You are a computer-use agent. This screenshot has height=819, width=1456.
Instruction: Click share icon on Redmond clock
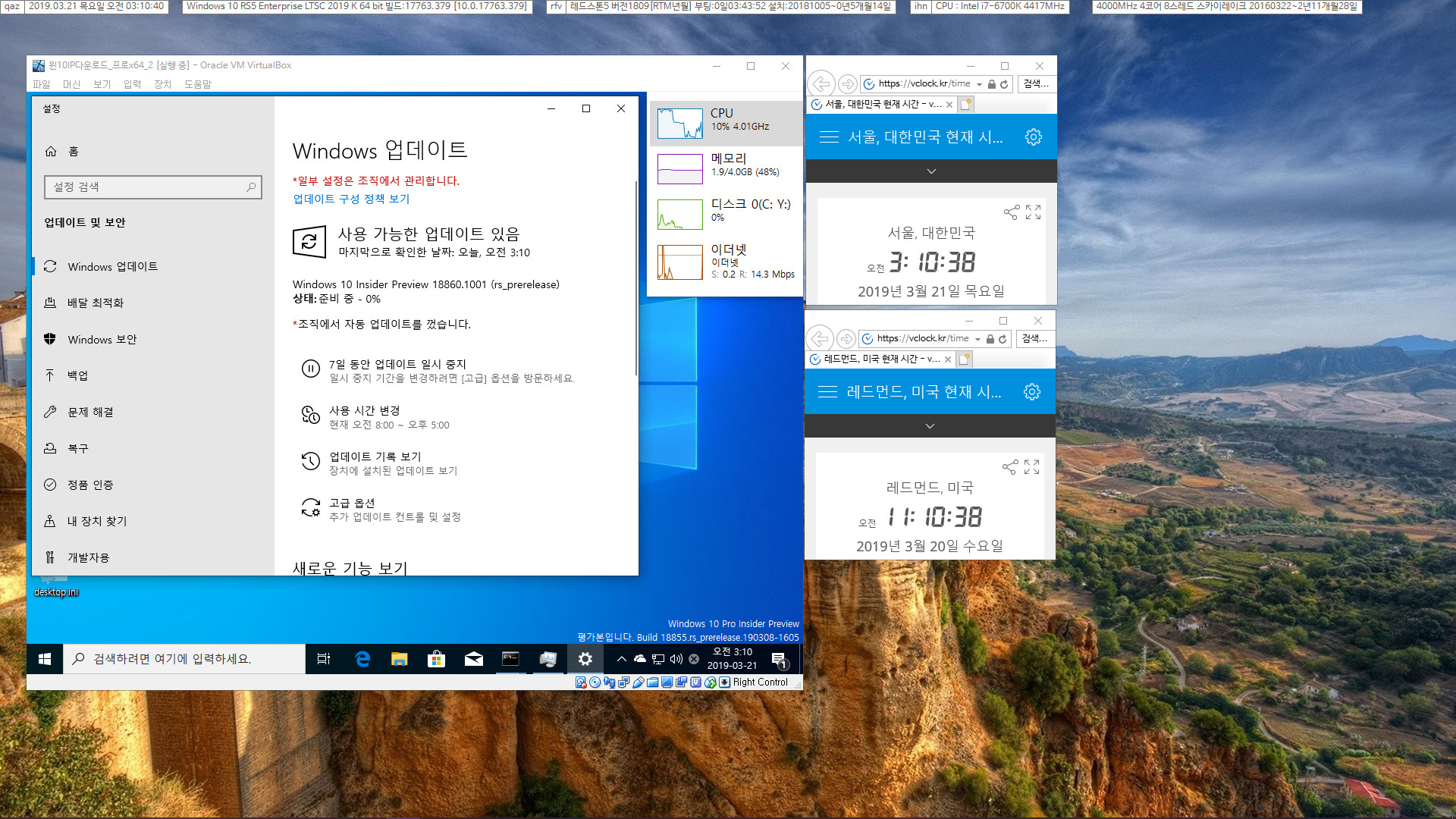[1010, 467]
